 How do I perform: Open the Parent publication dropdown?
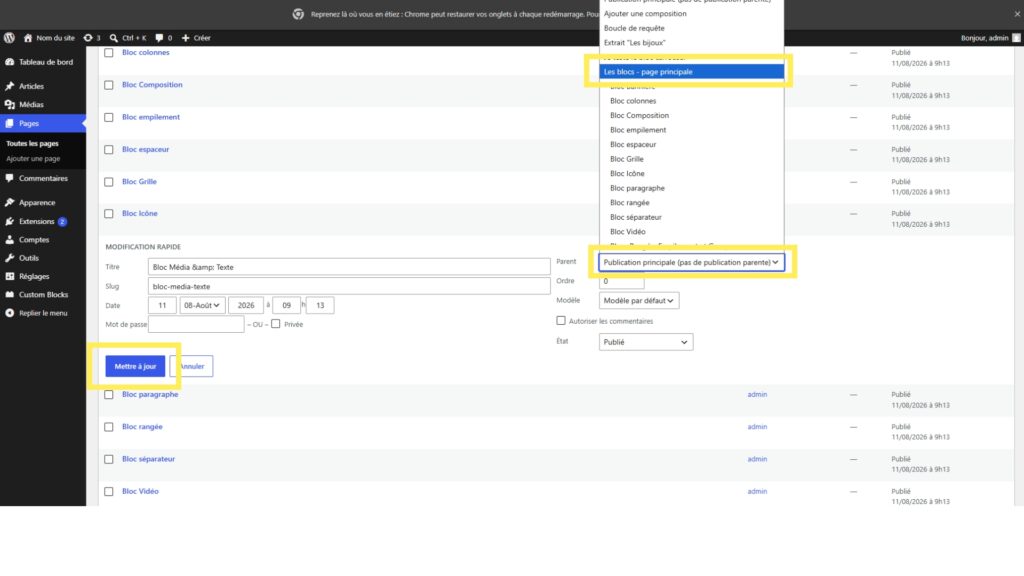coord(692,263)
